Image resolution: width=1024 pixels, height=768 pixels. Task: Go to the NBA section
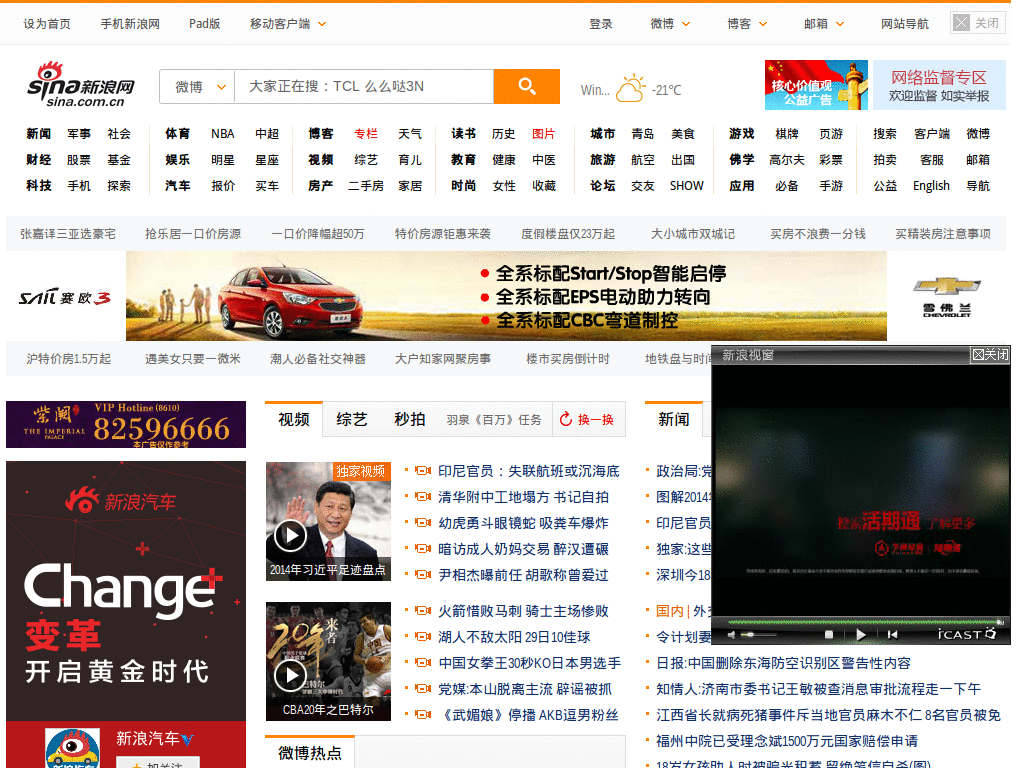pos(223,133)
